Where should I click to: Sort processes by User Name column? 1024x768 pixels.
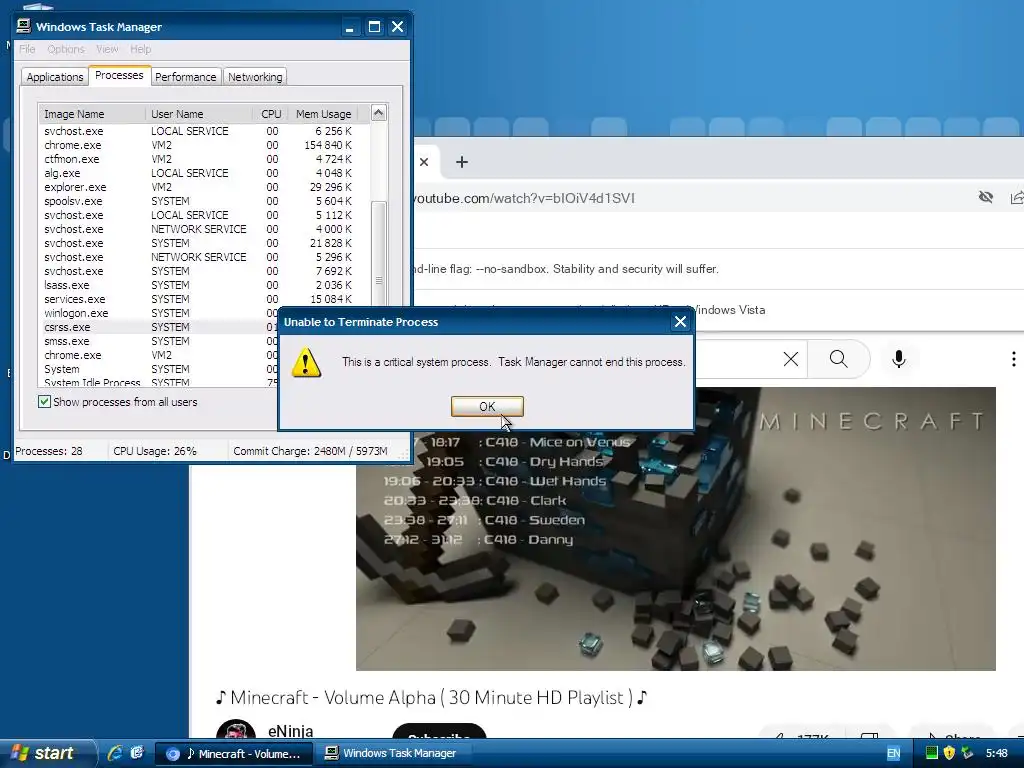click(x=199, y=114)
